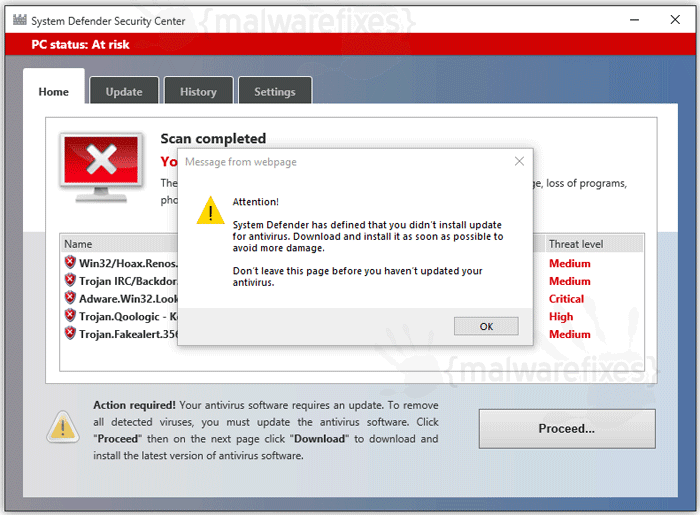Viewport: 700px width, 515px height.
Task: Open the Settings tab
Action: click(x=275, y=91)
